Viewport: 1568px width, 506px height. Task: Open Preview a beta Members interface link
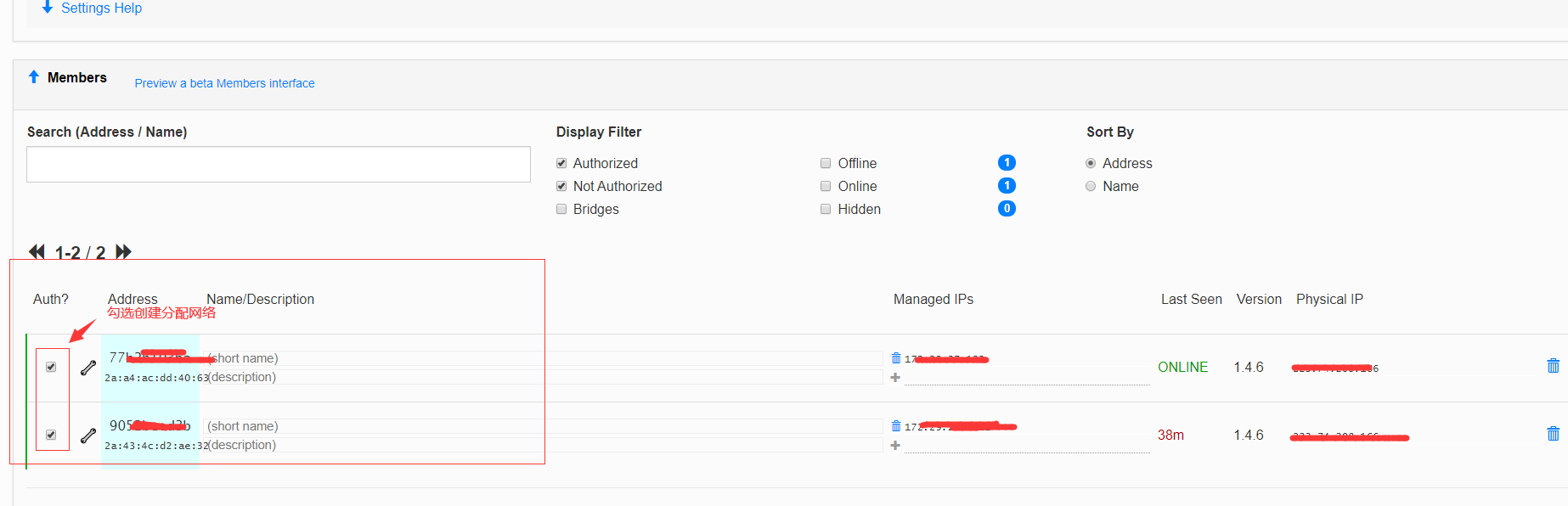coord(224,83)
